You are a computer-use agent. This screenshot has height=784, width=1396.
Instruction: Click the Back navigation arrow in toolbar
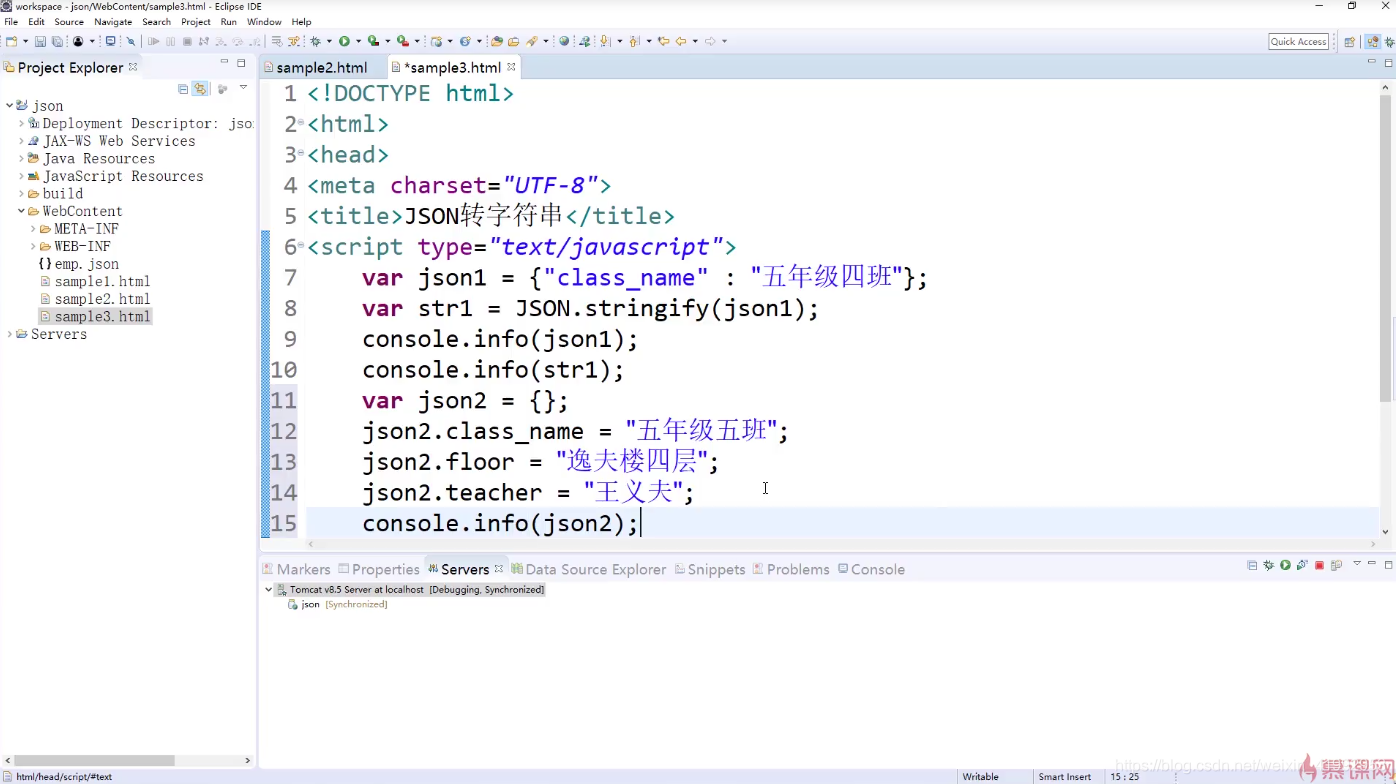681,41
